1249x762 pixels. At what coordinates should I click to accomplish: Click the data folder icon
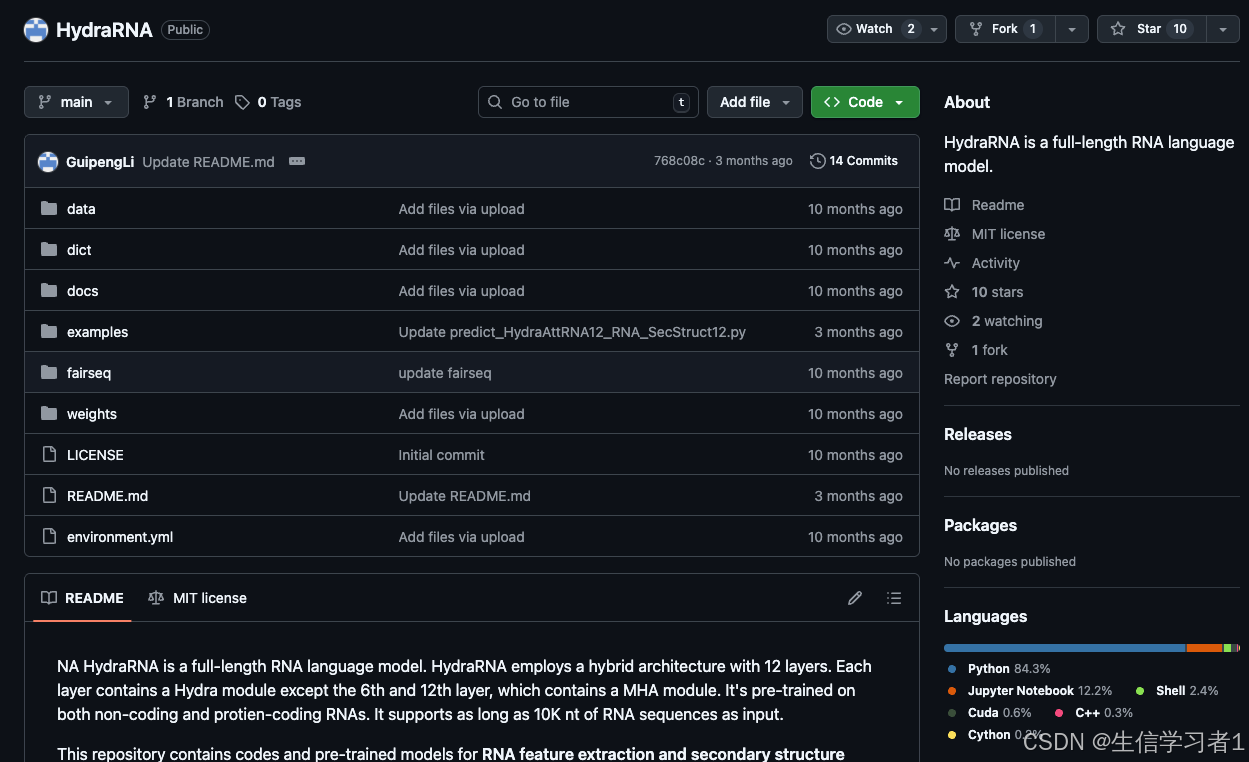click(49, 209)
